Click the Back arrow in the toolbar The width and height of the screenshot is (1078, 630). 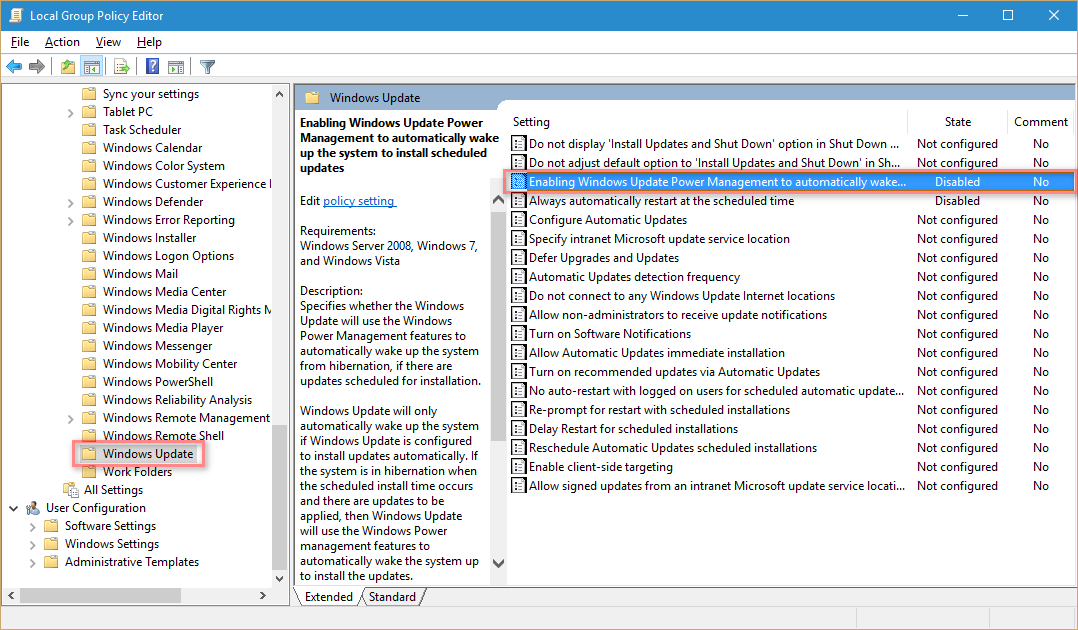(14, 67)
